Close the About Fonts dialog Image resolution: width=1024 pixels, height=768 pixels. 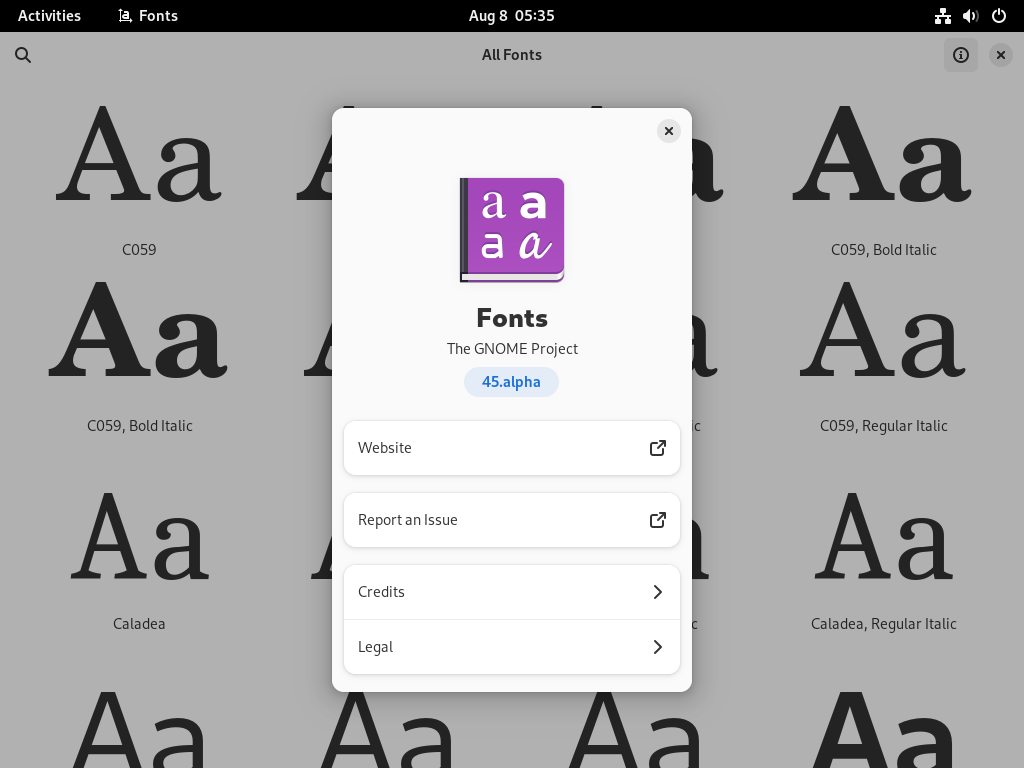[669, 131]
